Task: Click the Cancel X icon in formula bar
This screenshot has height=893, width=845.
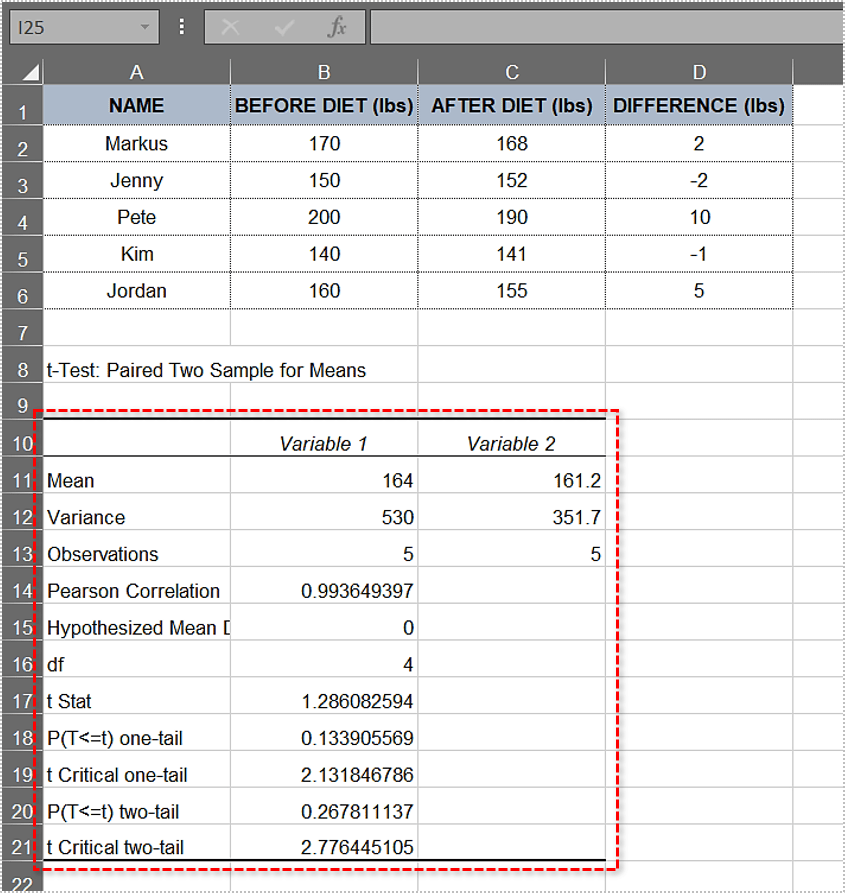Action: (x=230, y=27)
